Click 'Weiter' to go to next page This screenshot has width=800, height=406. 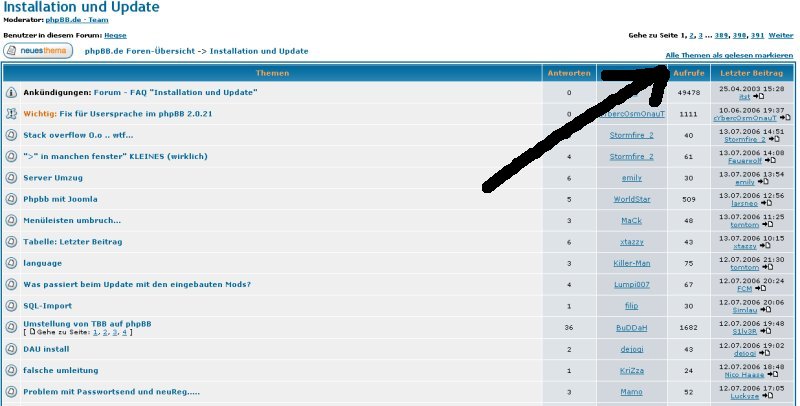[781, 35]
